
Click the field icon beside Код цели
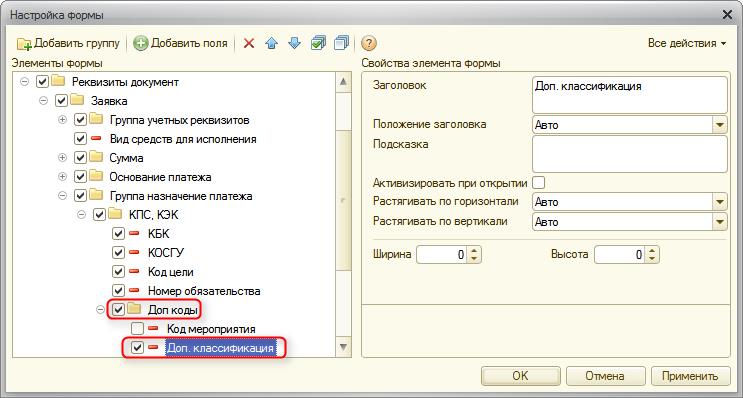tap(134, 271)
